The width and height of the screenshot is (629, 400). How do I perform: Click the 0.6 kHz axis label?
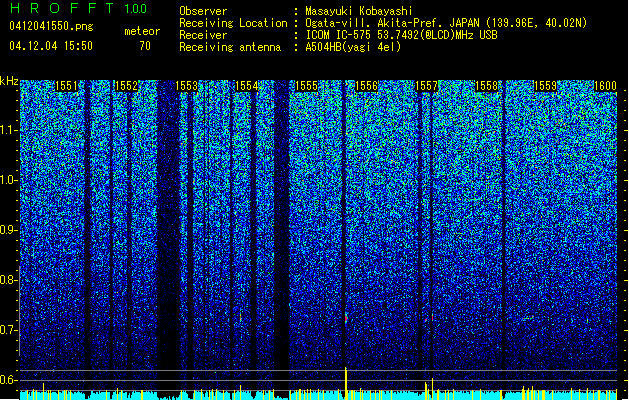9,380
